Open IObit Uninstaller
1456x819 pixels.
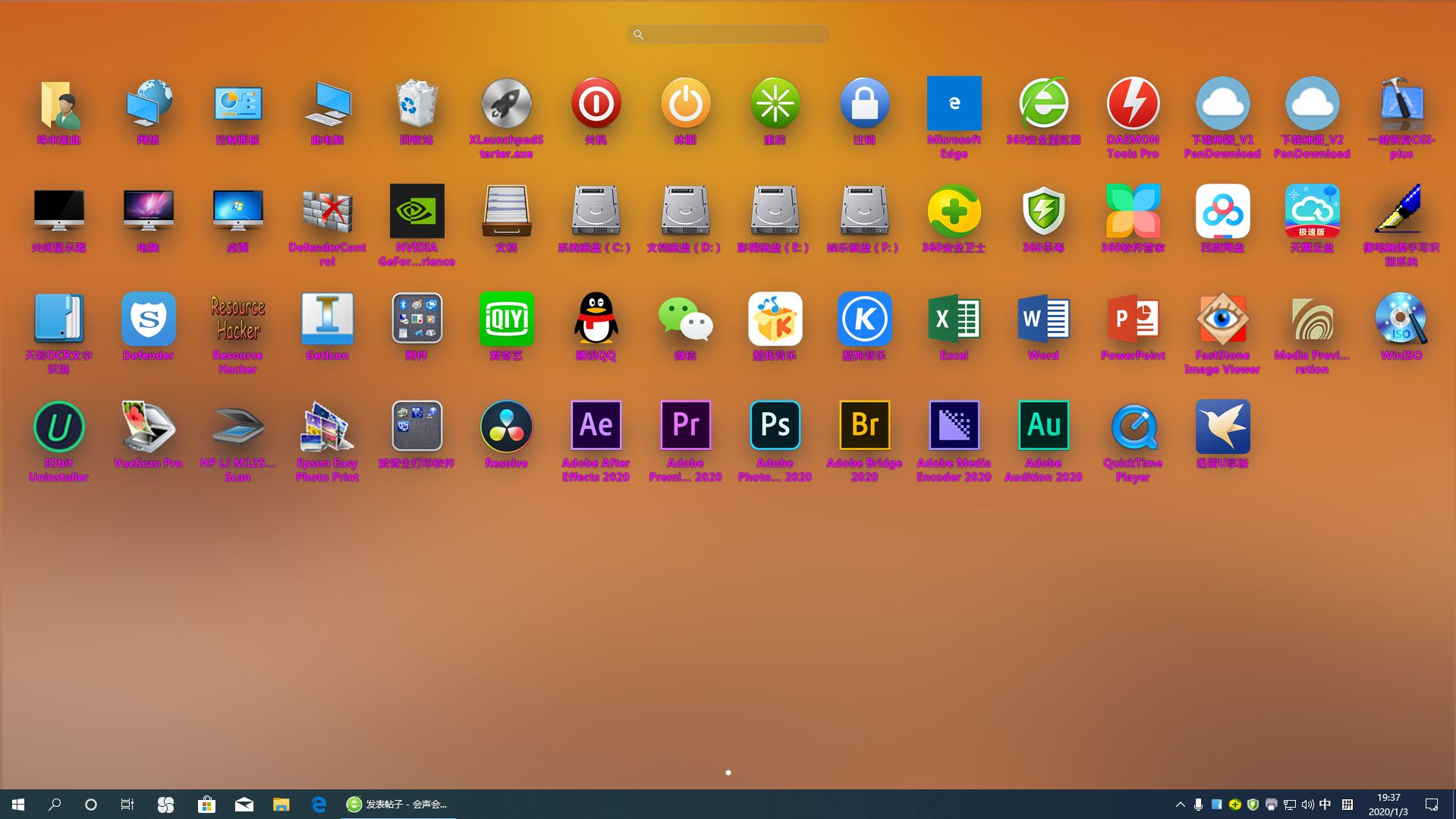tap(58, 427)
